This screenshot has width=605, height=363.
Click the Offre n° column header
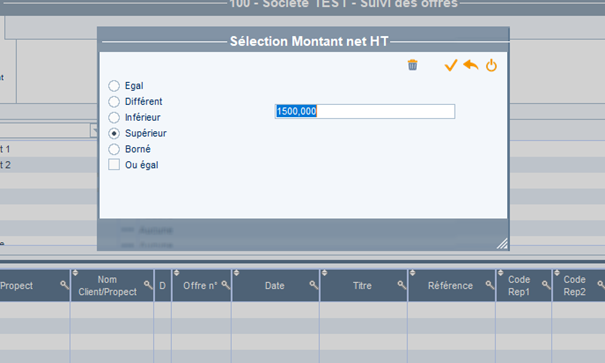tap(200, 285)
